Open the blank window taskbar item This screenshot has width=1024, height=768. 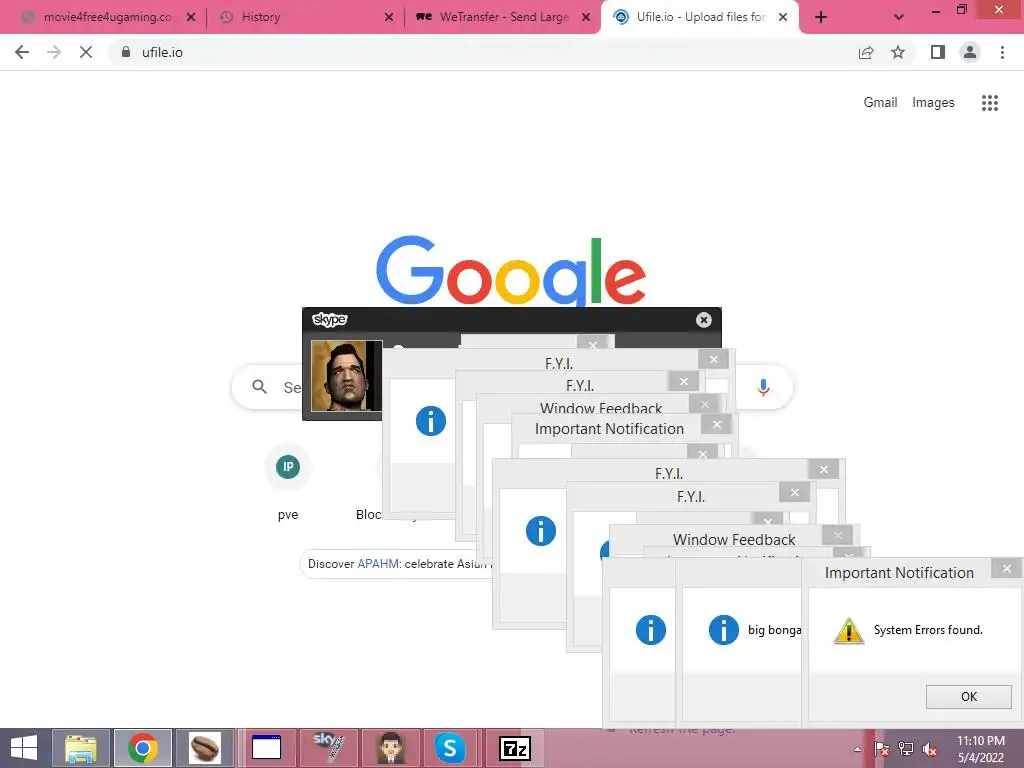coord(266,748)
